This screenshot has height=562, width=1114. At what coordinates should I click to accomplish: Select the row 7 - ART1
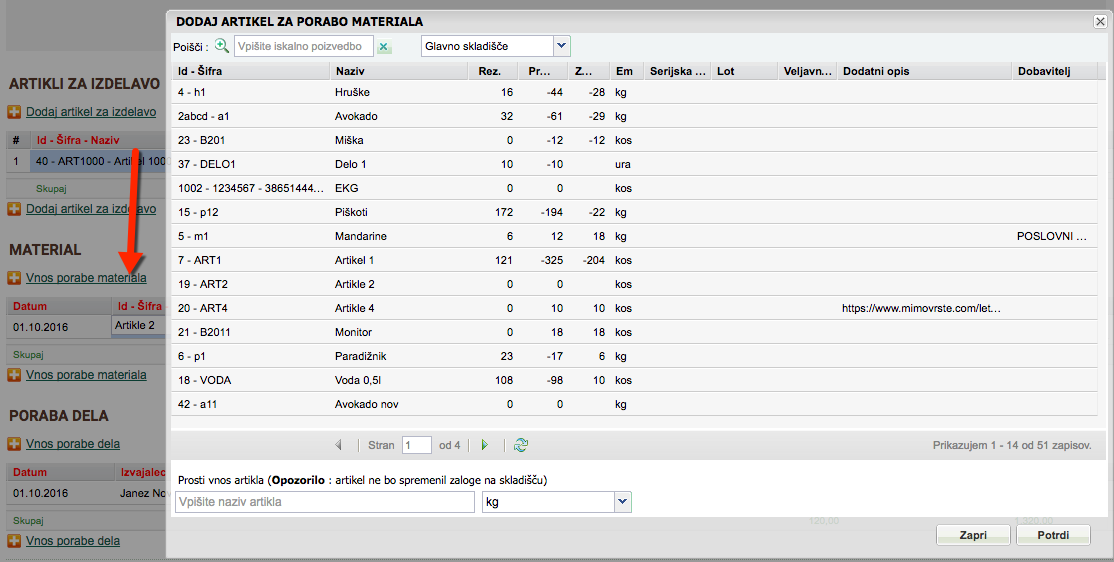[x=634, y=260]
